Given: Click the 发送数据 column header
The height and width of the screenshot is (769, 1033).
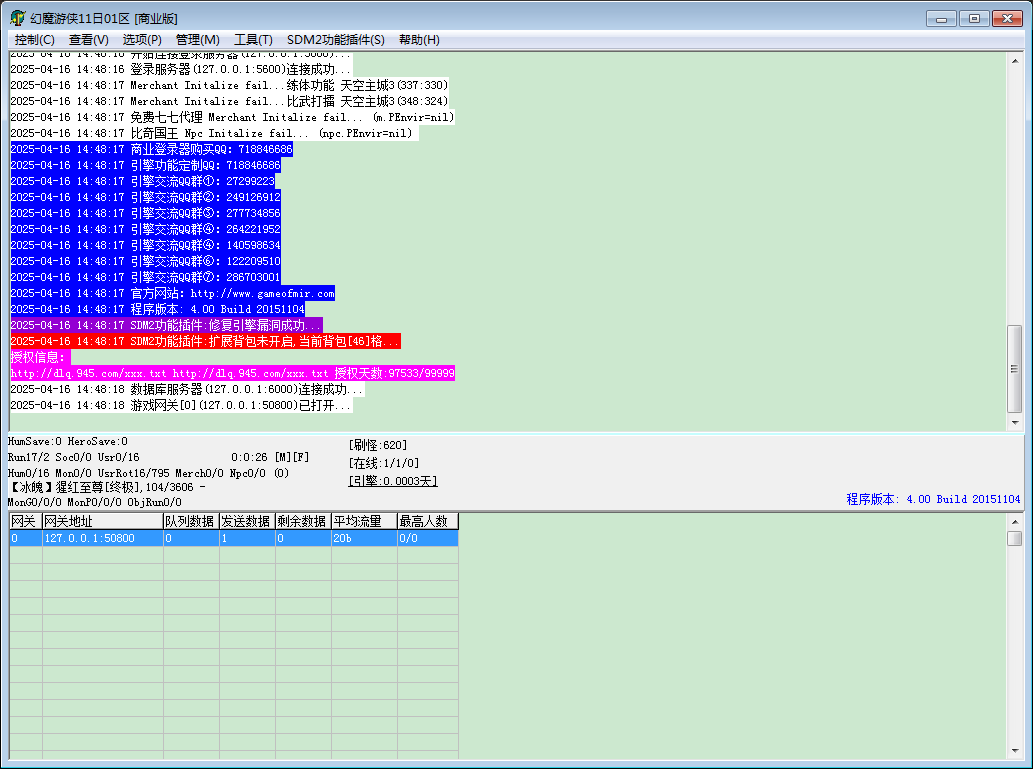Looking at the screenshot, I should [247, 521].
